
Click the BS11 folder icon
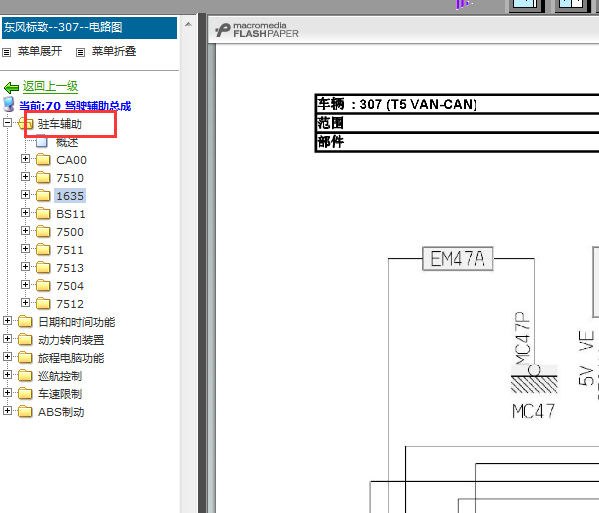tap(43, 213)
